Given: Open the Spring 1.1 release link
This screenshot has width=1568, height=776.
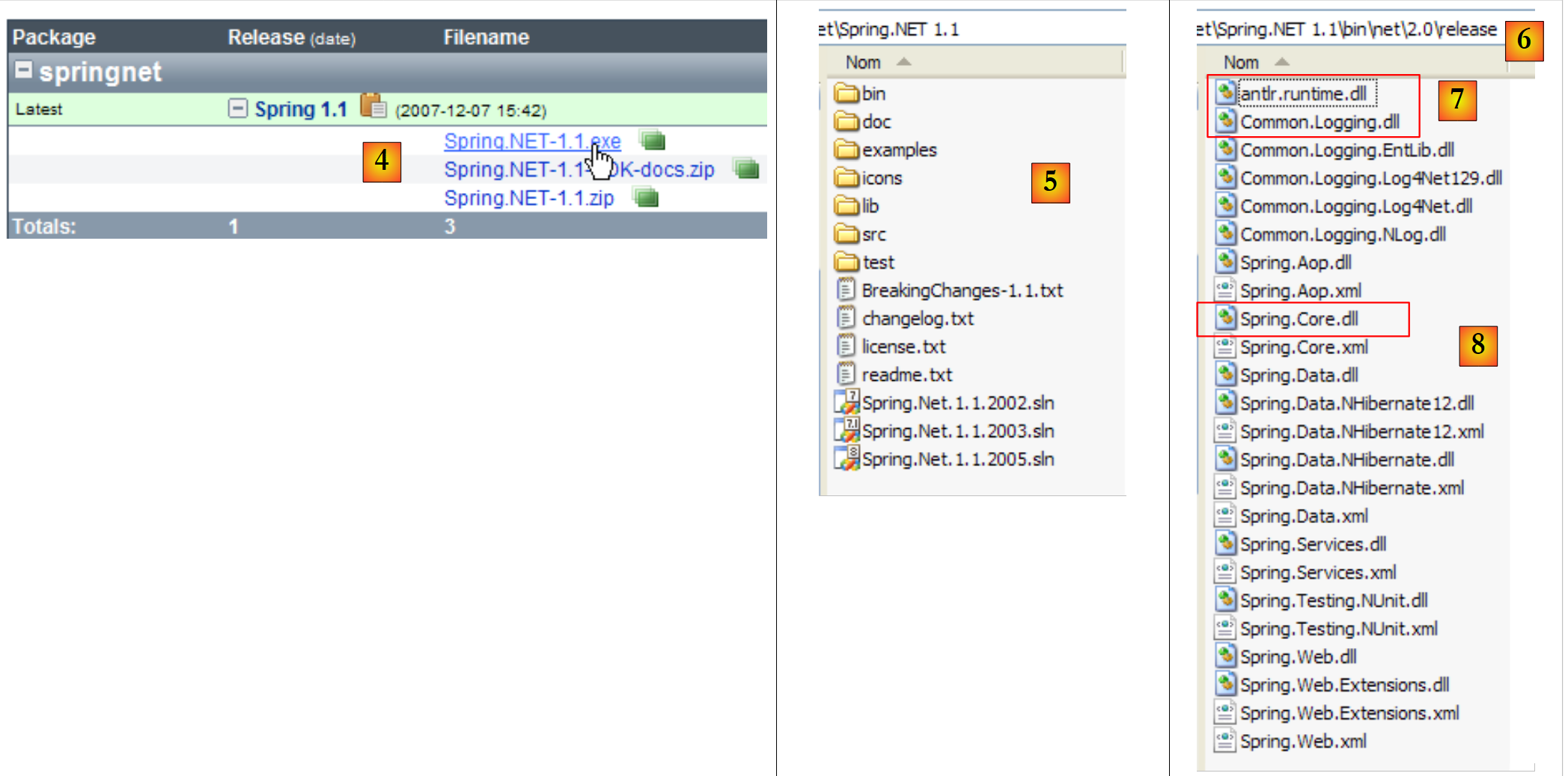Looking at the screenshot, I should point(301,109).
